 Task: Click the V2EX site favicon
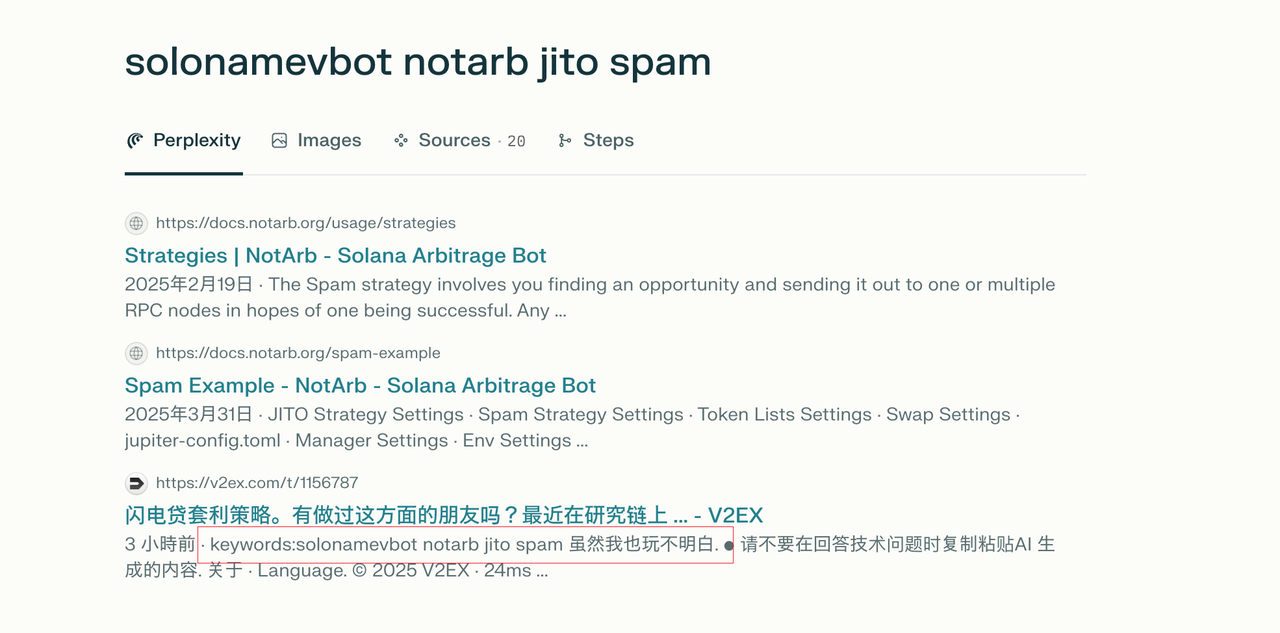136,483
